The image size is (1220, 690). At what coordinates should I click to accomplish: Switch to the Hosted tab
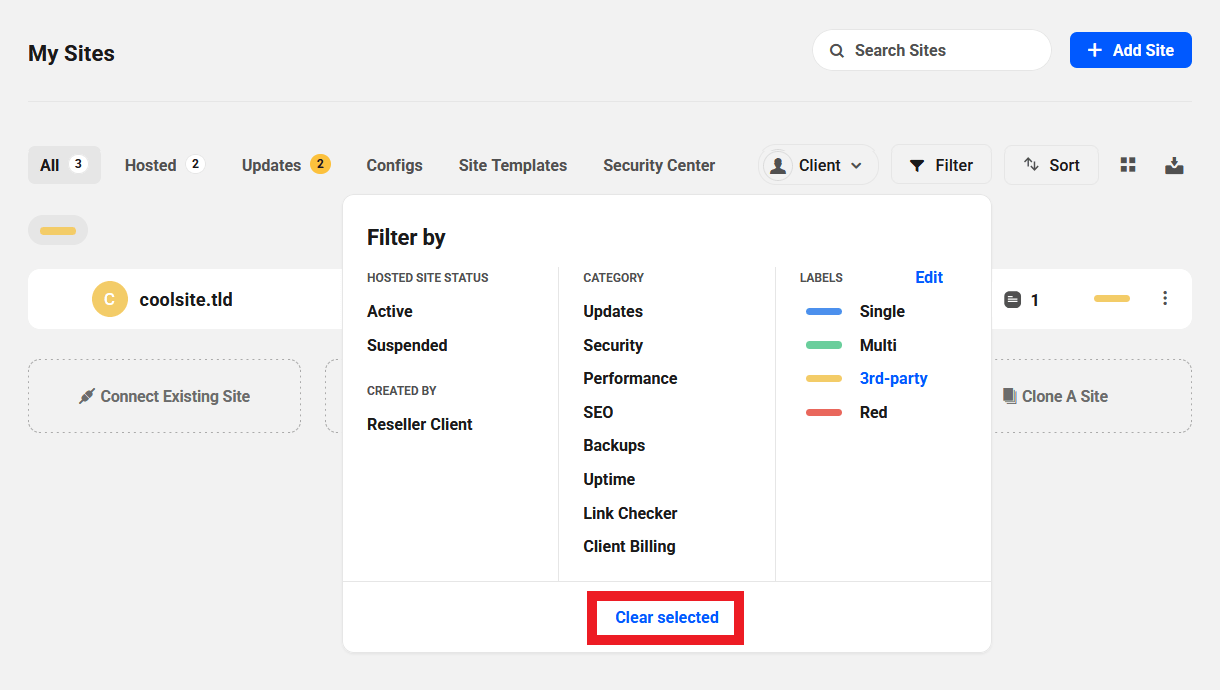tap(151, 165)
